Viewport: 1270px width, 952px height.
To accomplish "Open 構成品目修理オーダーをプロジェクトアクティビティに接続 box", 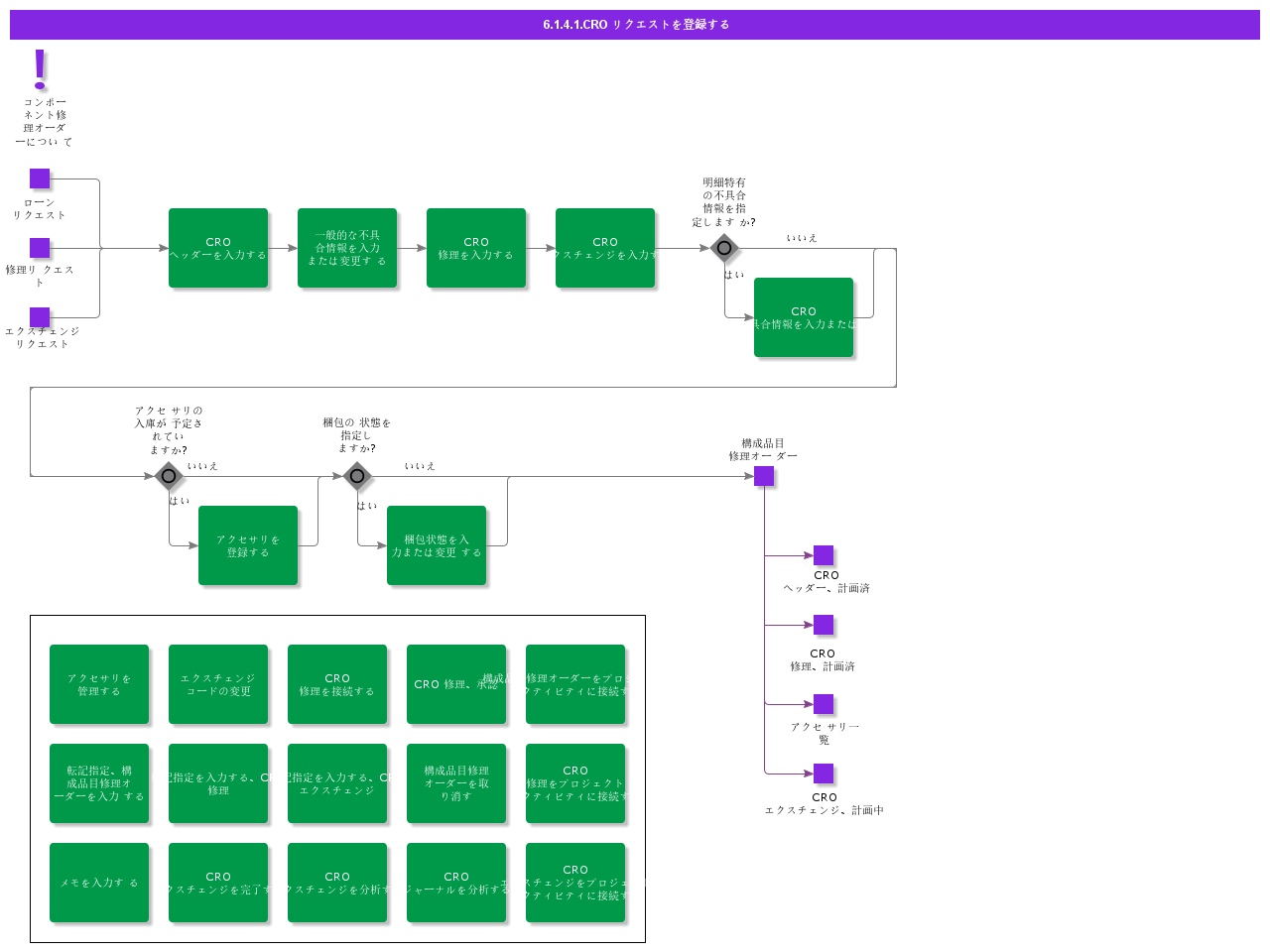I will pos(575,684).
